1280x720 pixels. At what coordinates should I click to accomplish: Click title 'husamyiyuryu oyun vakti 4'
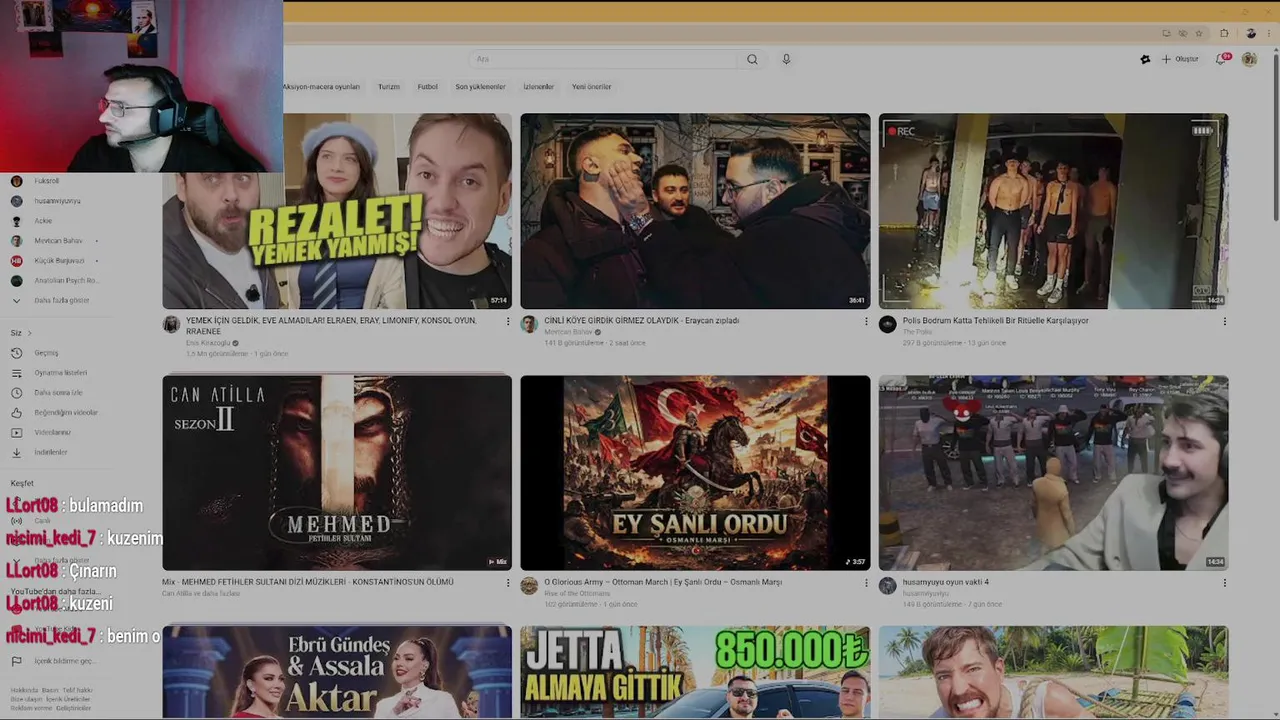tap(945, 582)
